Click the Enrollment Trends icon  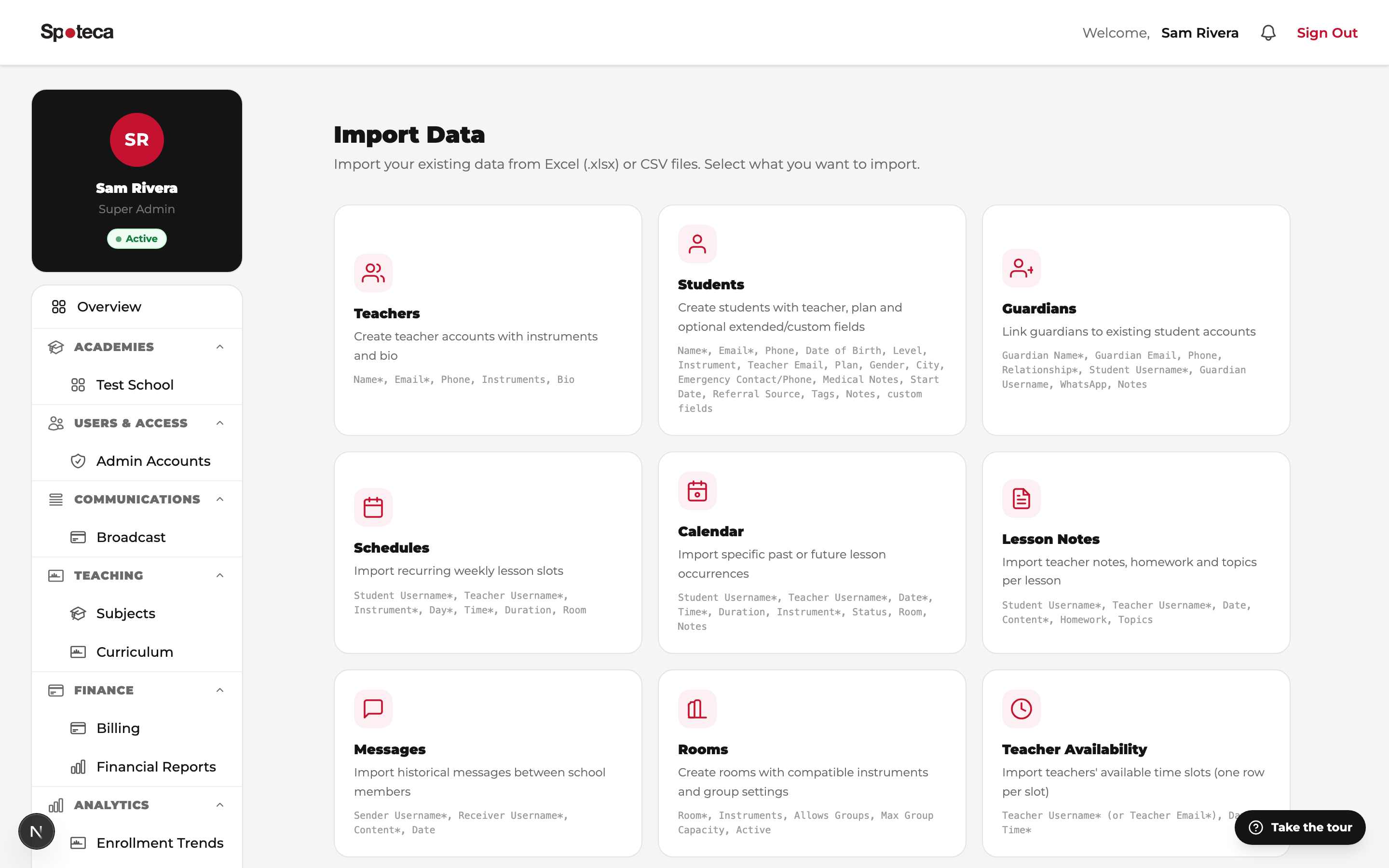[x=78, y=843]
